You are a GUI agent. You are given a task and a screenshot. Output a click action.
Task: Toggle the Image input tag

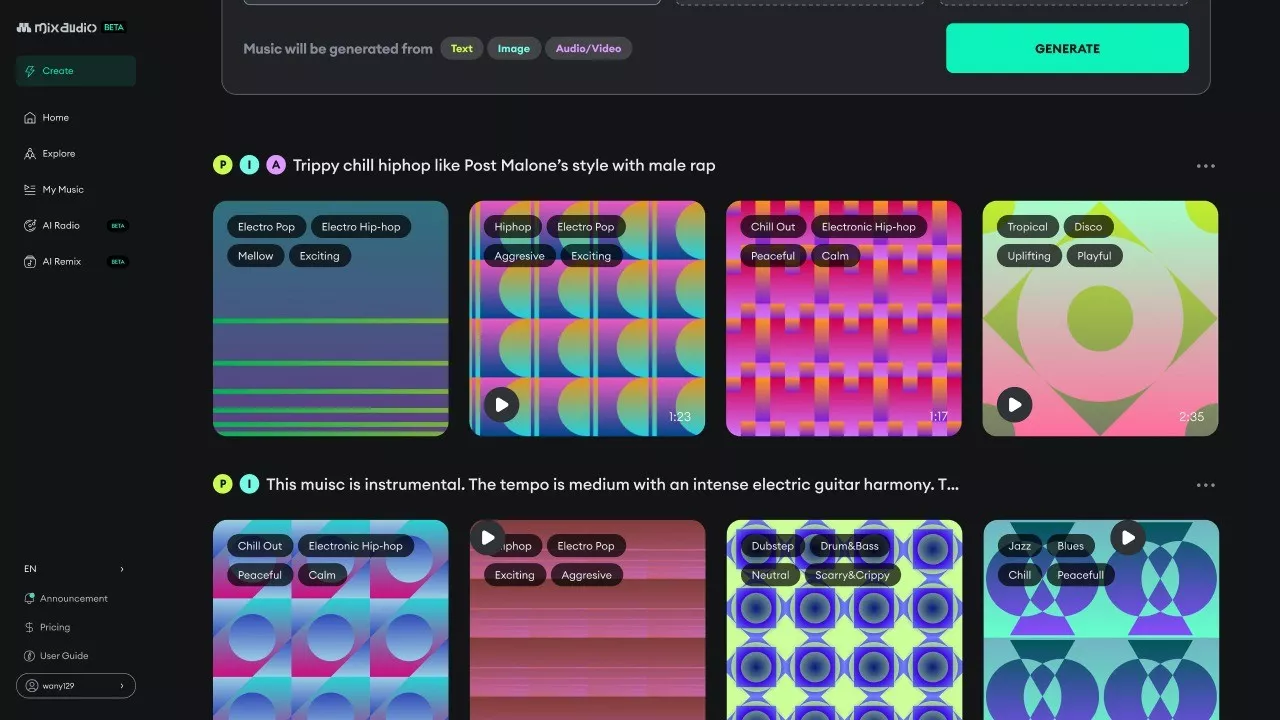coord(514,49)
